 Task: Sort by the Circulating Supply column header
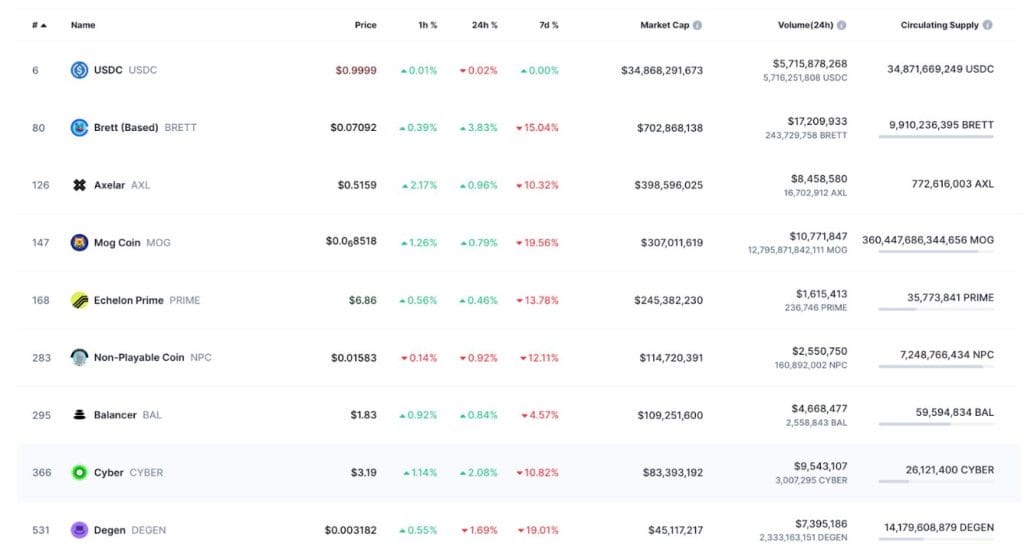939,25
